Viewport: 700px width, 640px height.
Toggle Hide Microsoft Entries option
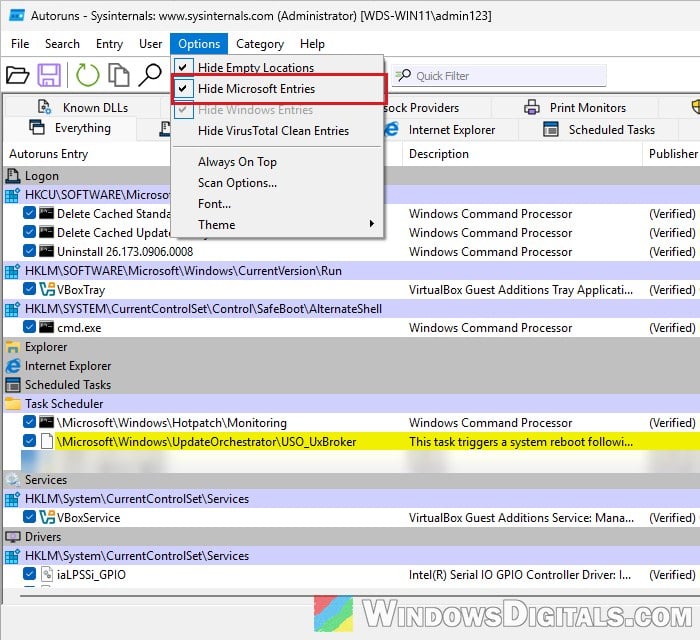pos(277,89)
